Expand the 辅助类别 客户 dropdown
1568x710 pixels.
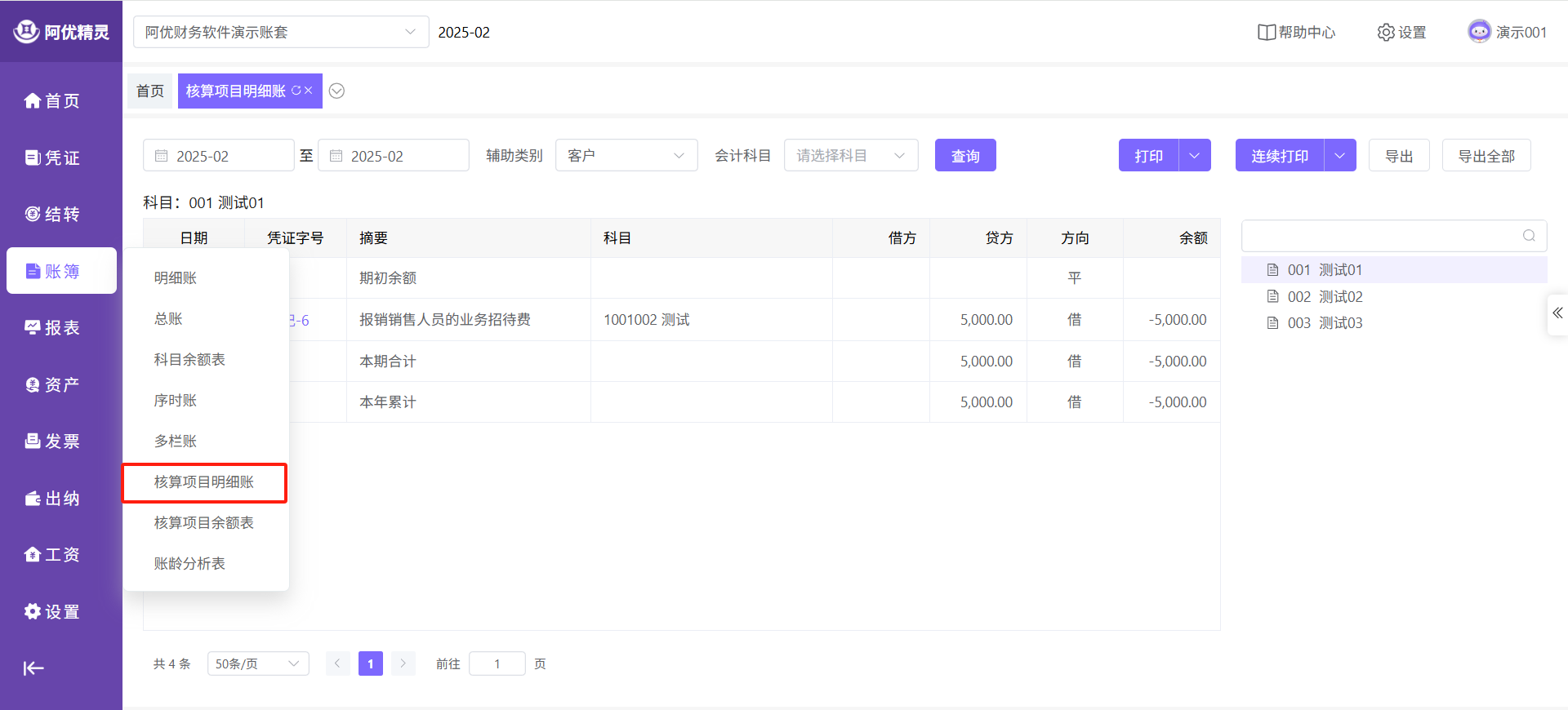626,155
